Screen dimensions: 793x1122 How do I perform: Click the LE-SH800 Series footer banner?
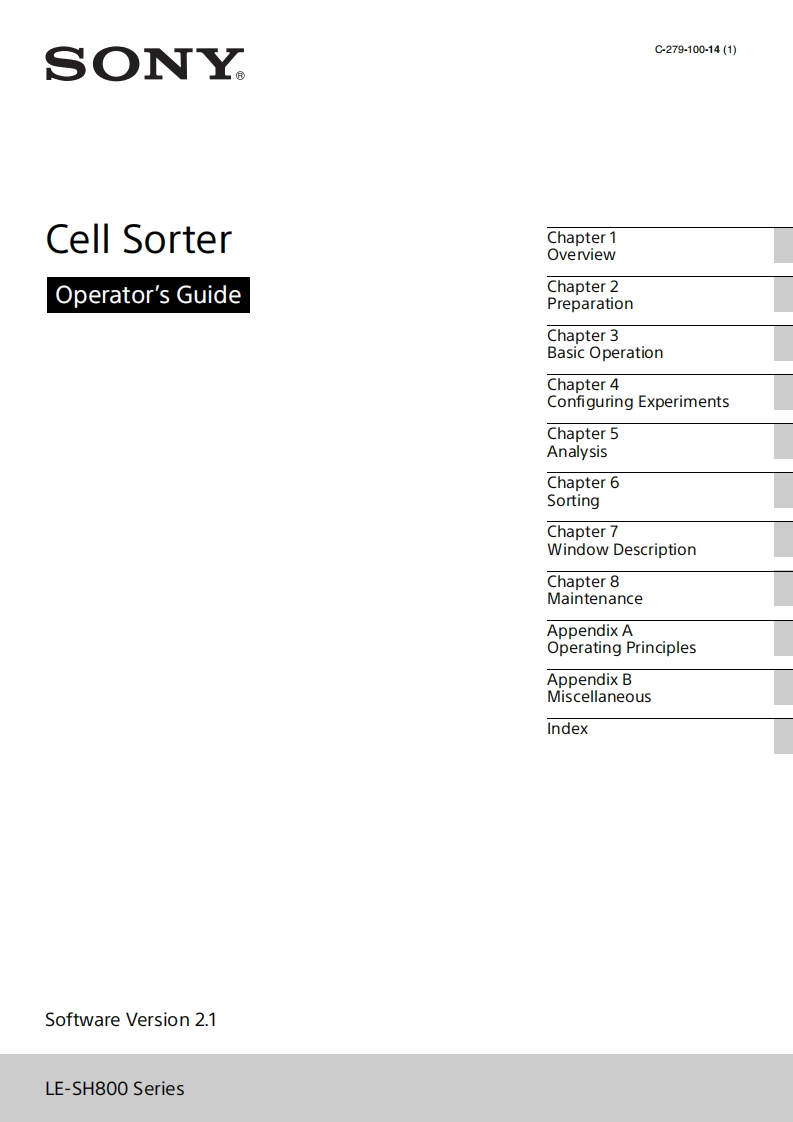(396, 1088)
